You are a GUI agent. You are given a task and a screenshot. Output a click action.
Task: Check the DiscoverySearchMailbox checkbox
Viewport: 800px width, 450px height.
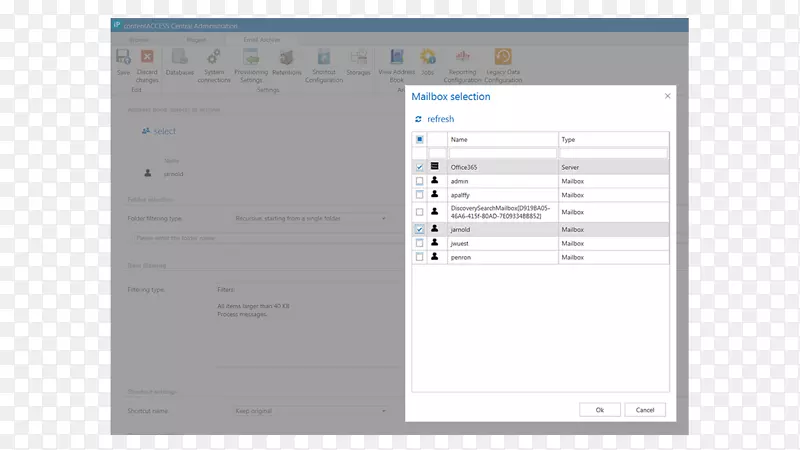419,212
